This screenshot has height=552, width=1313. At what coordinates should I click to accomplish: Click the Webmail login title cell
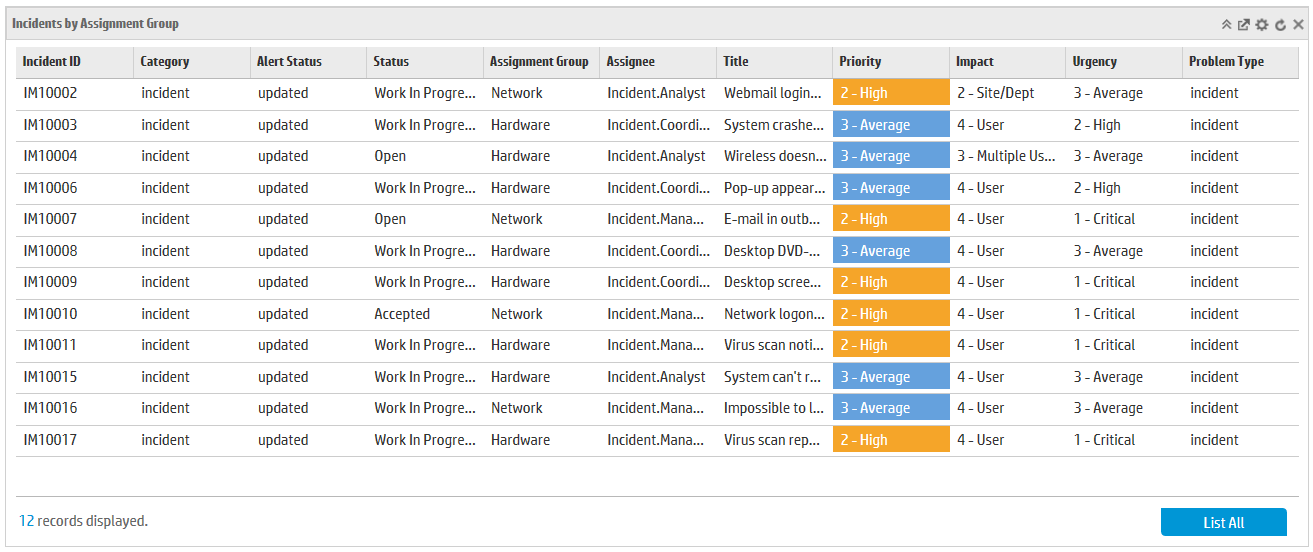coord(774,93)
